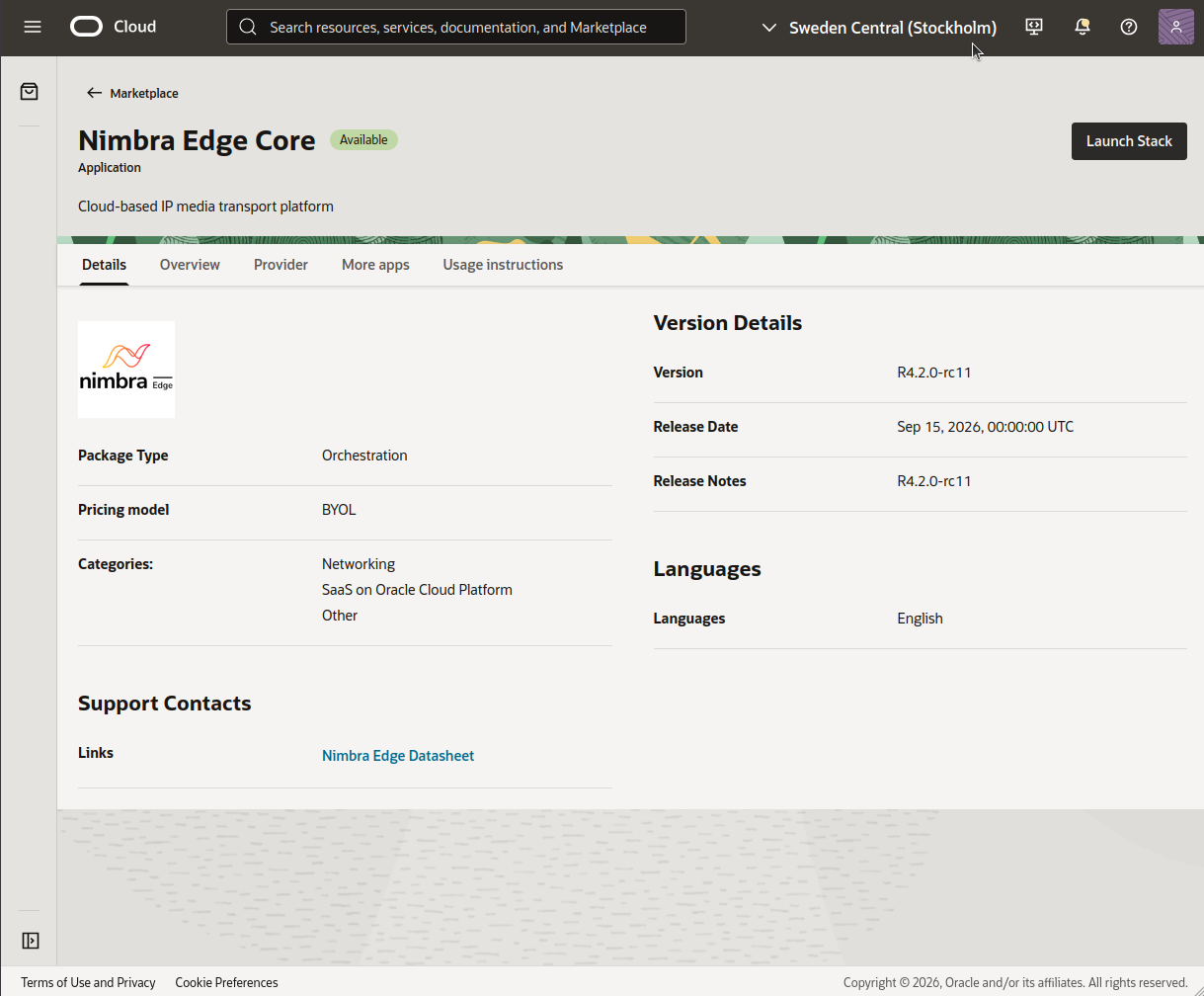Image resolution: width=1204 pixels, height=996 pixels.
Task: Click the Oracle Cloud logo
Action: (87, 27)
